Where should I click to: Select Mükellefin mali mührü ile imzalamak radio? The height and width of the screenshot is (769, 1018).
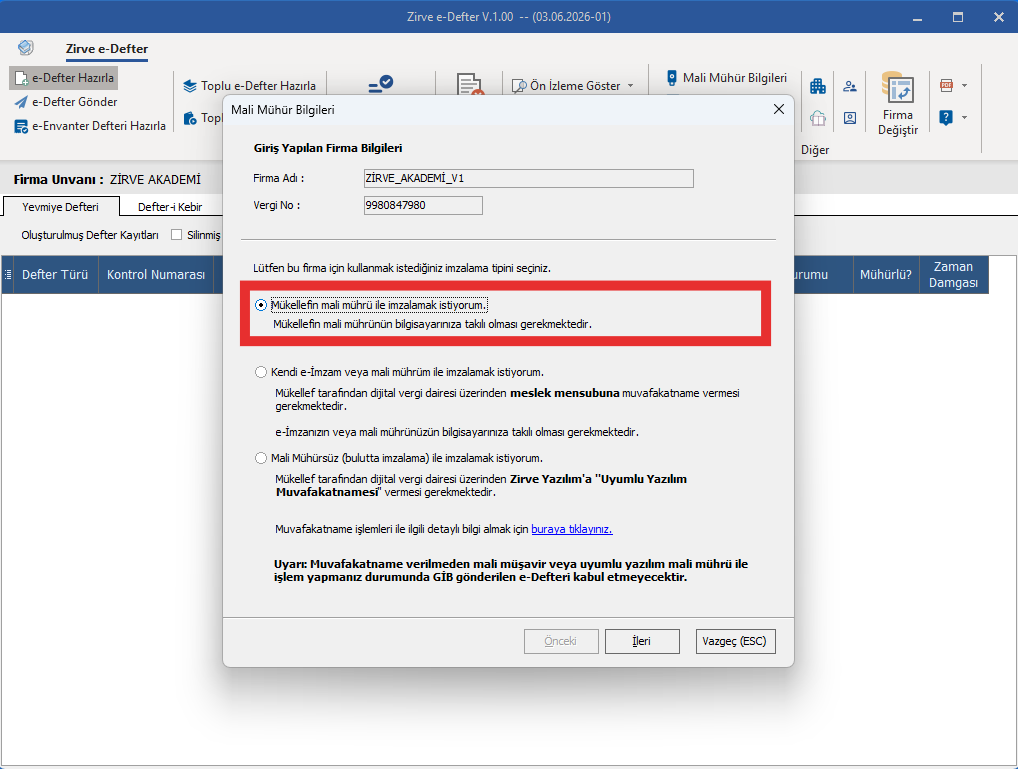point(261,305)
